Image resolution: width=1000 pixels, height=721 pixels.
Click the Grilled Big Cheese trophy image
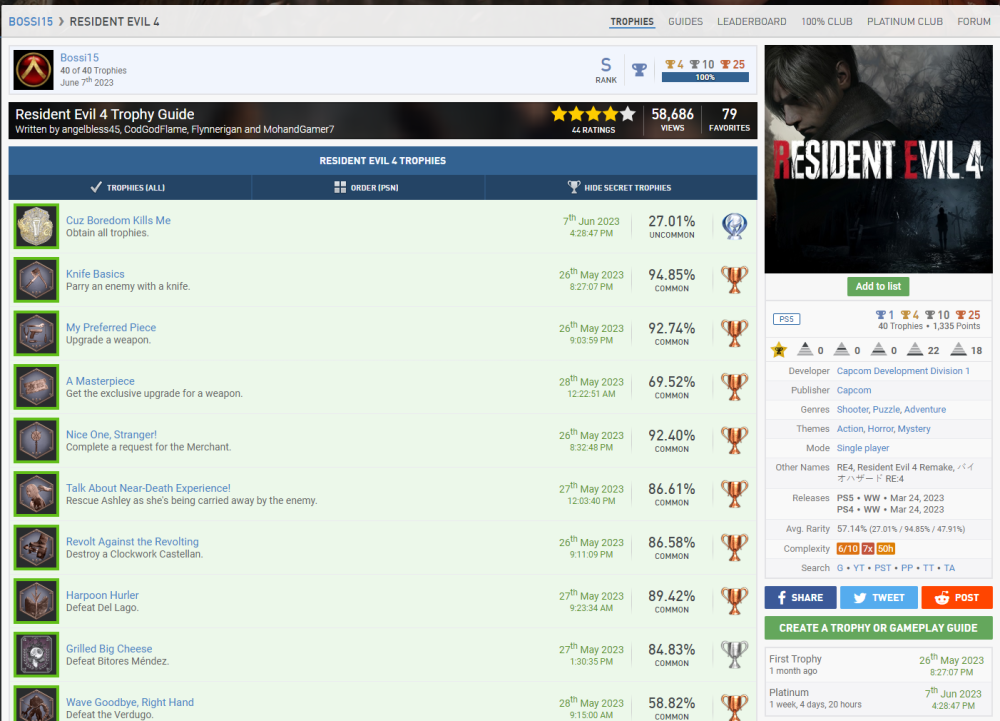click(36, 655)
